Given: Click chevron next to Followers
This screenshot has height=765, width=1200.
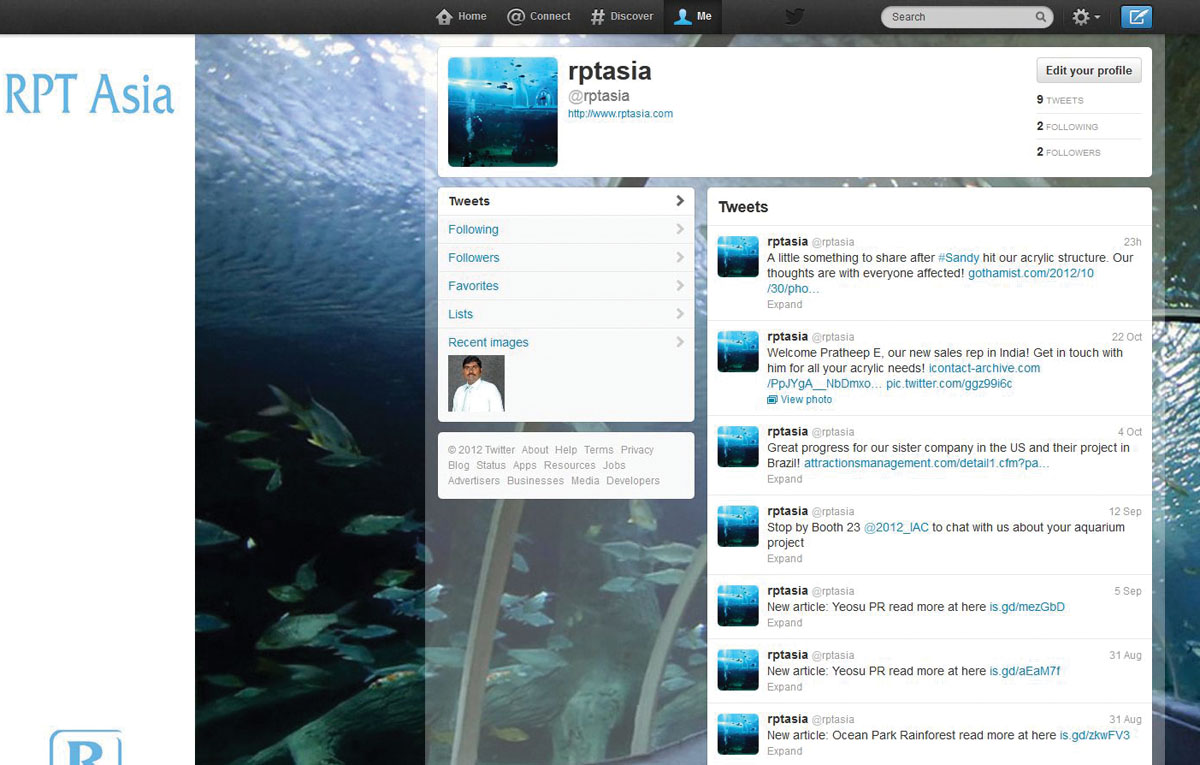Looking at the screenshot, I should coord(680,257).
